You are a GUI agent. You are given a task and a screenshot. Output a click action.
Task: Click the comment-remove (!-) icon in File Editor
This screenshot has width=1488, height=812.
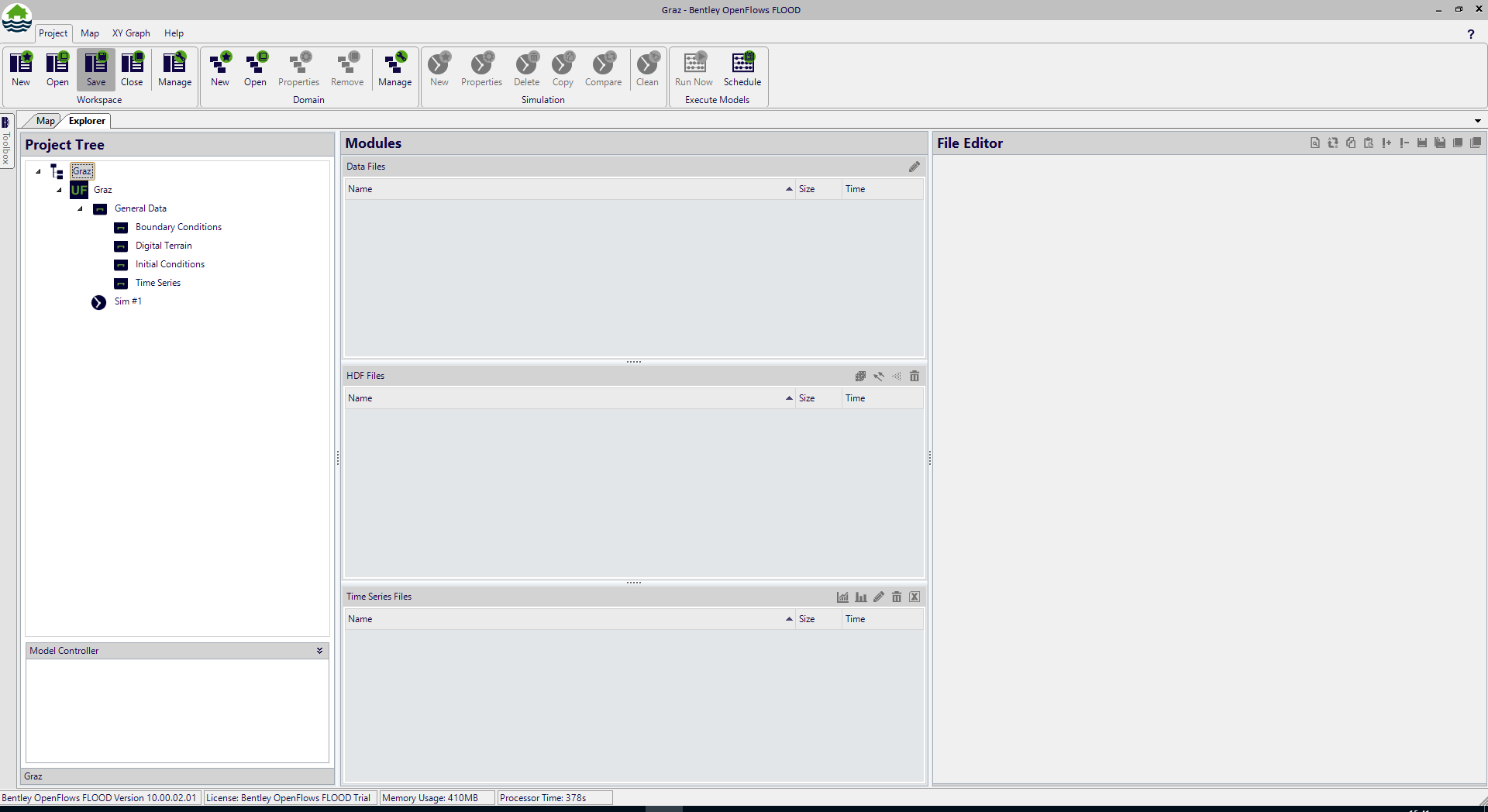tap(1404, 143)
